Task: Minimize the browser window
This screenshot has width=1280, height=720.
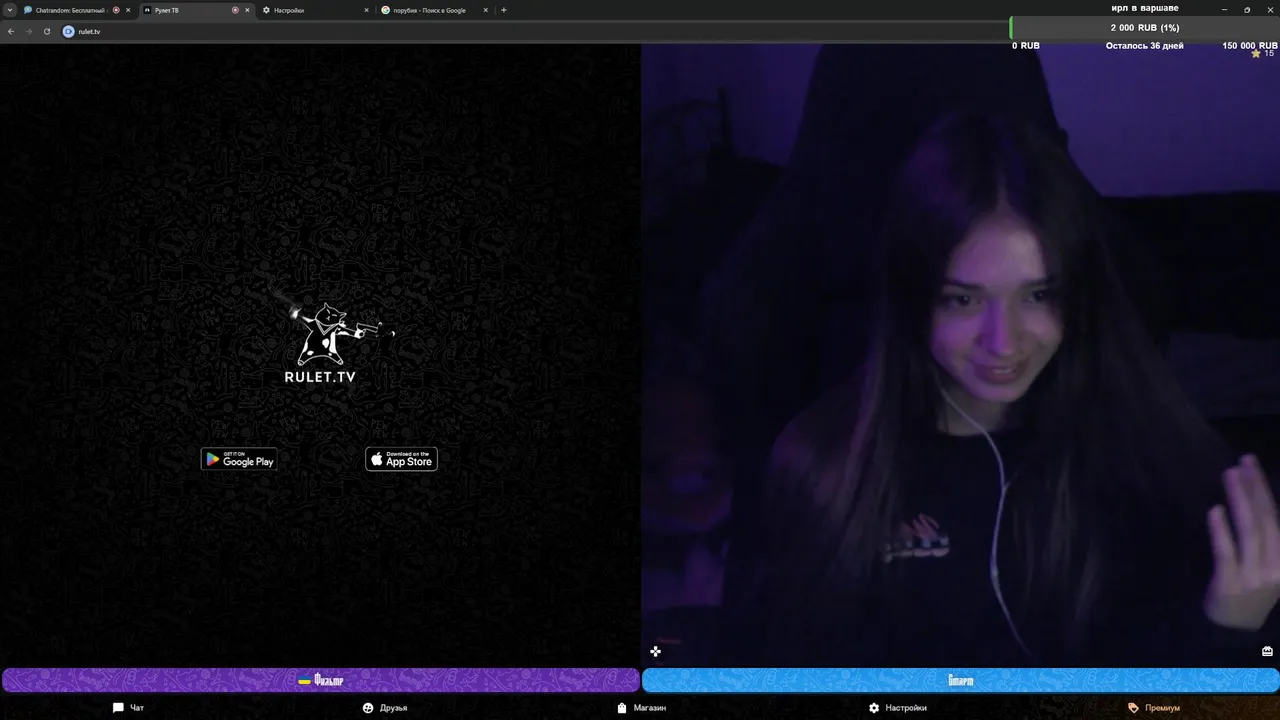Action: pyautogui.click(x=1224, y=10)
